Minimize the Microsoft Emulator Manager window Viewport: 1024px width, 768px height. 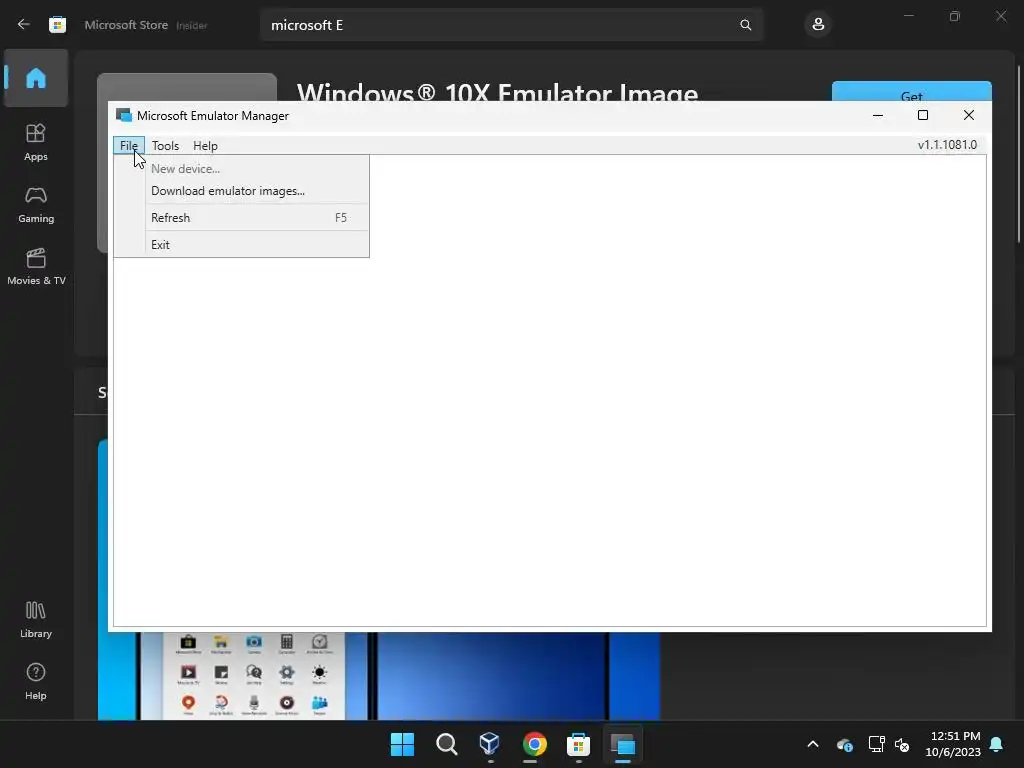[x=878, y=116]
